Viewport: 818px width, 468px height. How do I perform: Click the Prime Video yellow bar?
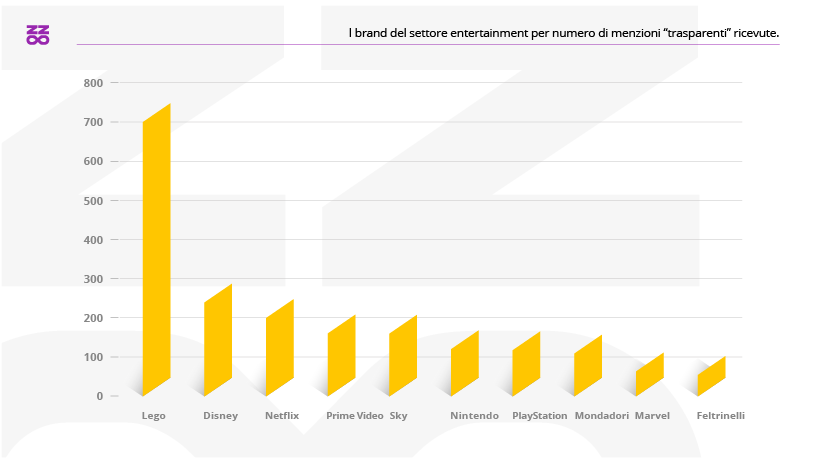(341, 356)
